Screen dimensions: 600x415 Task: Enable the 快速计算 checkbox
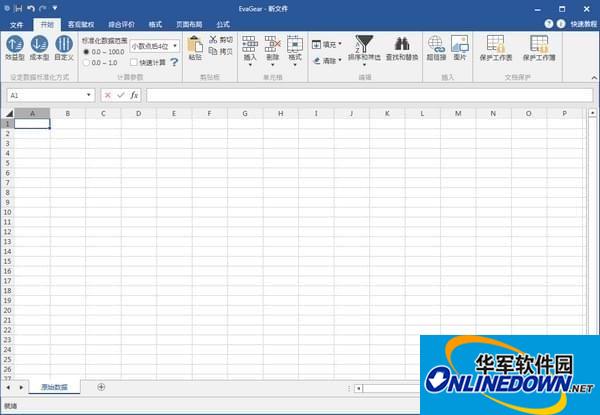click(134, 62)
